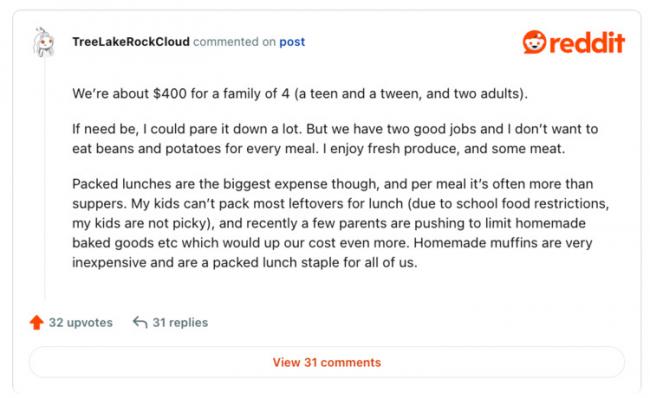Open the TreeLakeRockCloud username profile
This screenshot has width=650, height=398.
[131, 42]
